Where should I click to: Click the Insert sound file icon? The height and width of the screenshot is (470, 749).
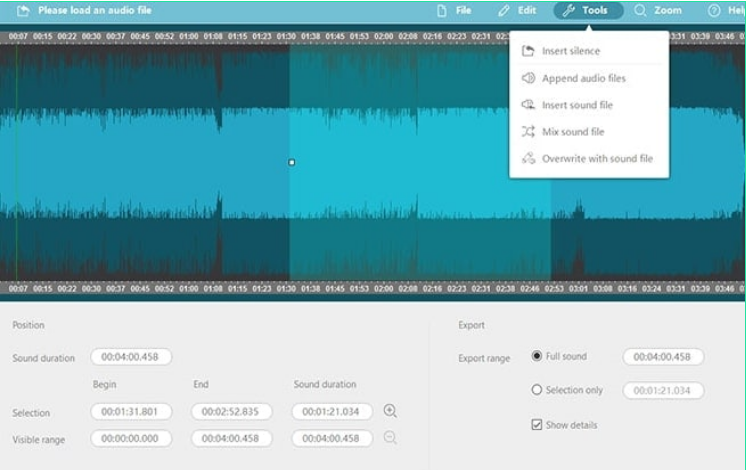tap(529, 105)
